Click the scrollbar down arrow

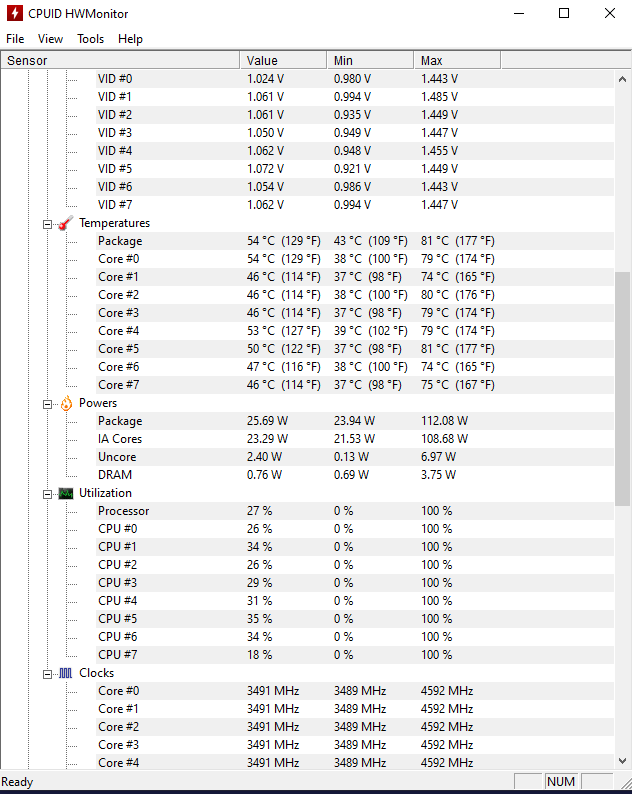pos(622,761)
